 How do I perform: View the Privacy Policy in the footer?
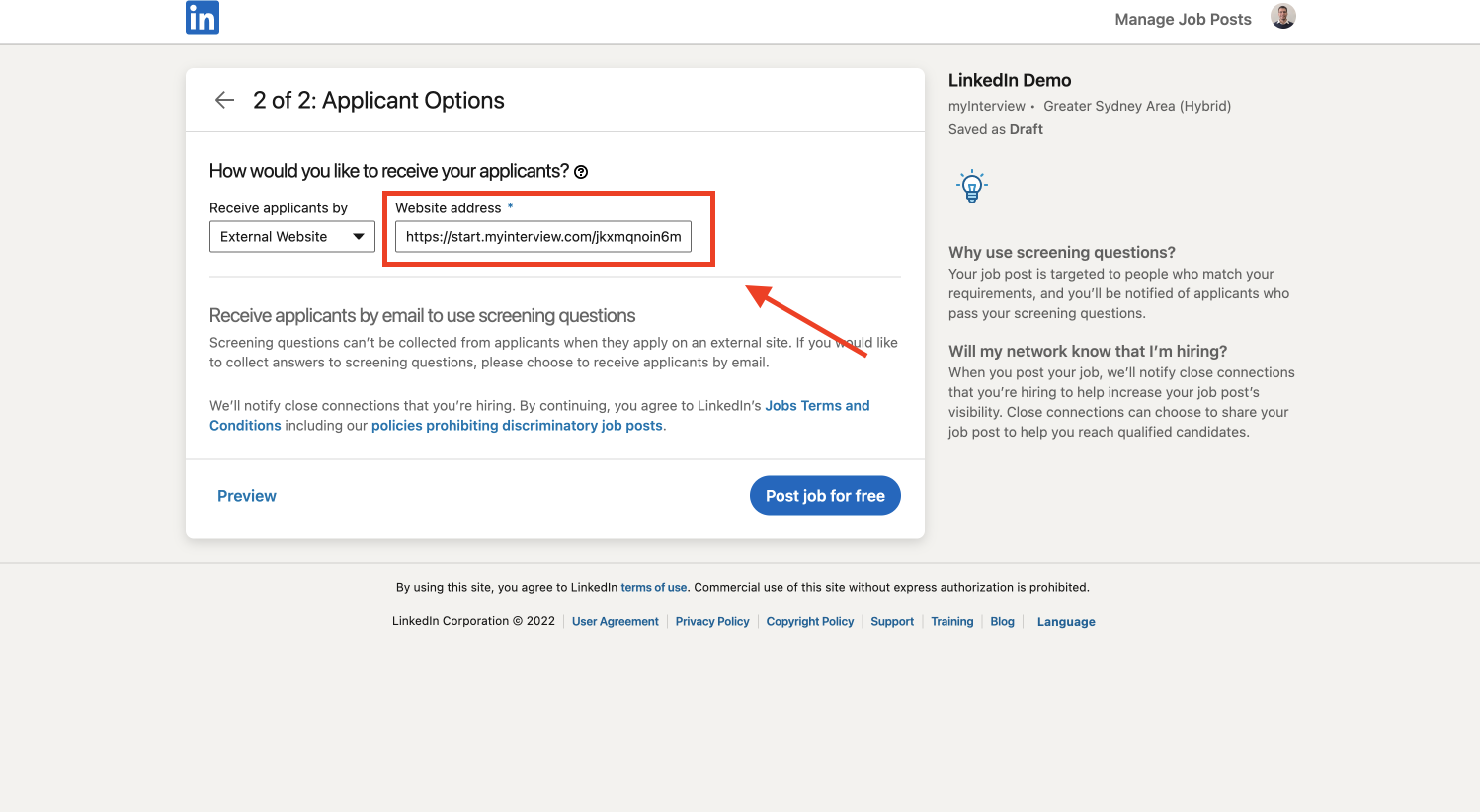click(711, 622)
